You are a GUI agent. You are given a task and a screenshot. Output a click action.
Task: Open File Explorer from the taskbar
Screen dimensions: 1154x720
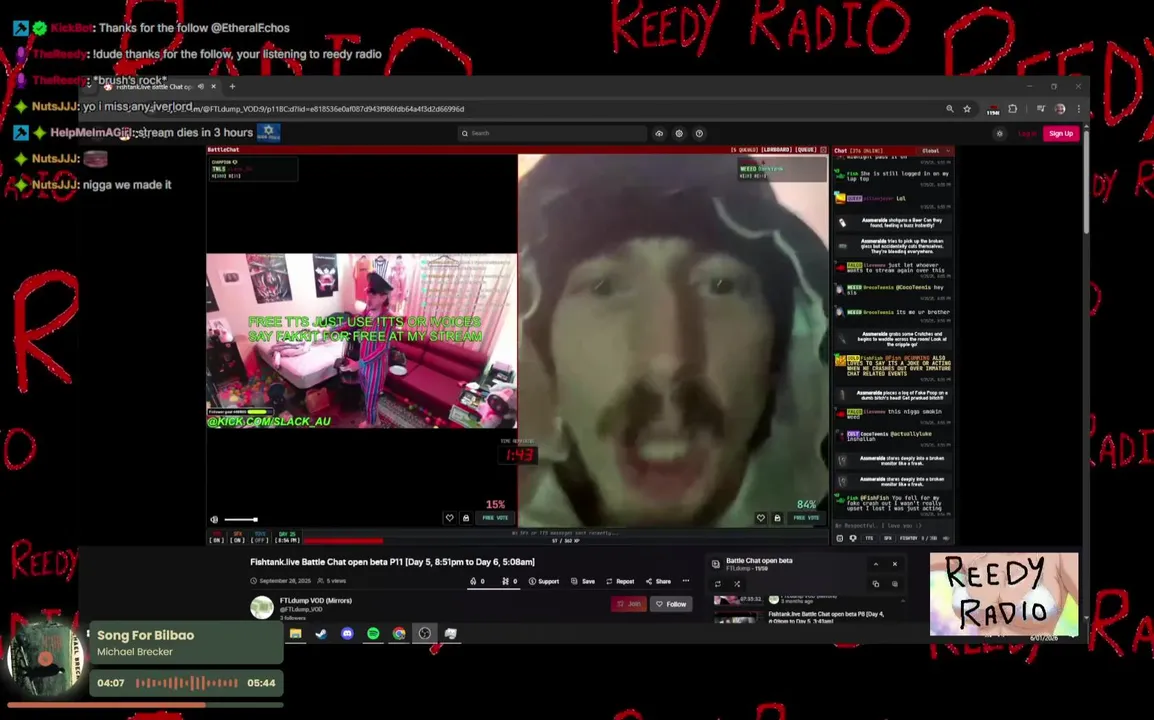(296, 634)
